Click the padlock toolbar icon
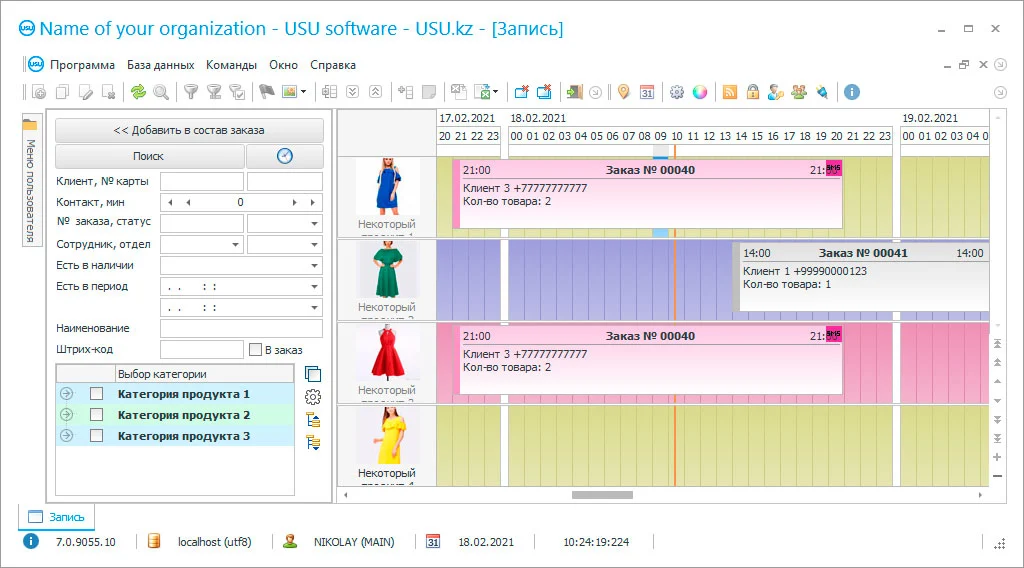The height and width of the screenshot is (568, 1024). pyautogui.click(x=753, y=92)
